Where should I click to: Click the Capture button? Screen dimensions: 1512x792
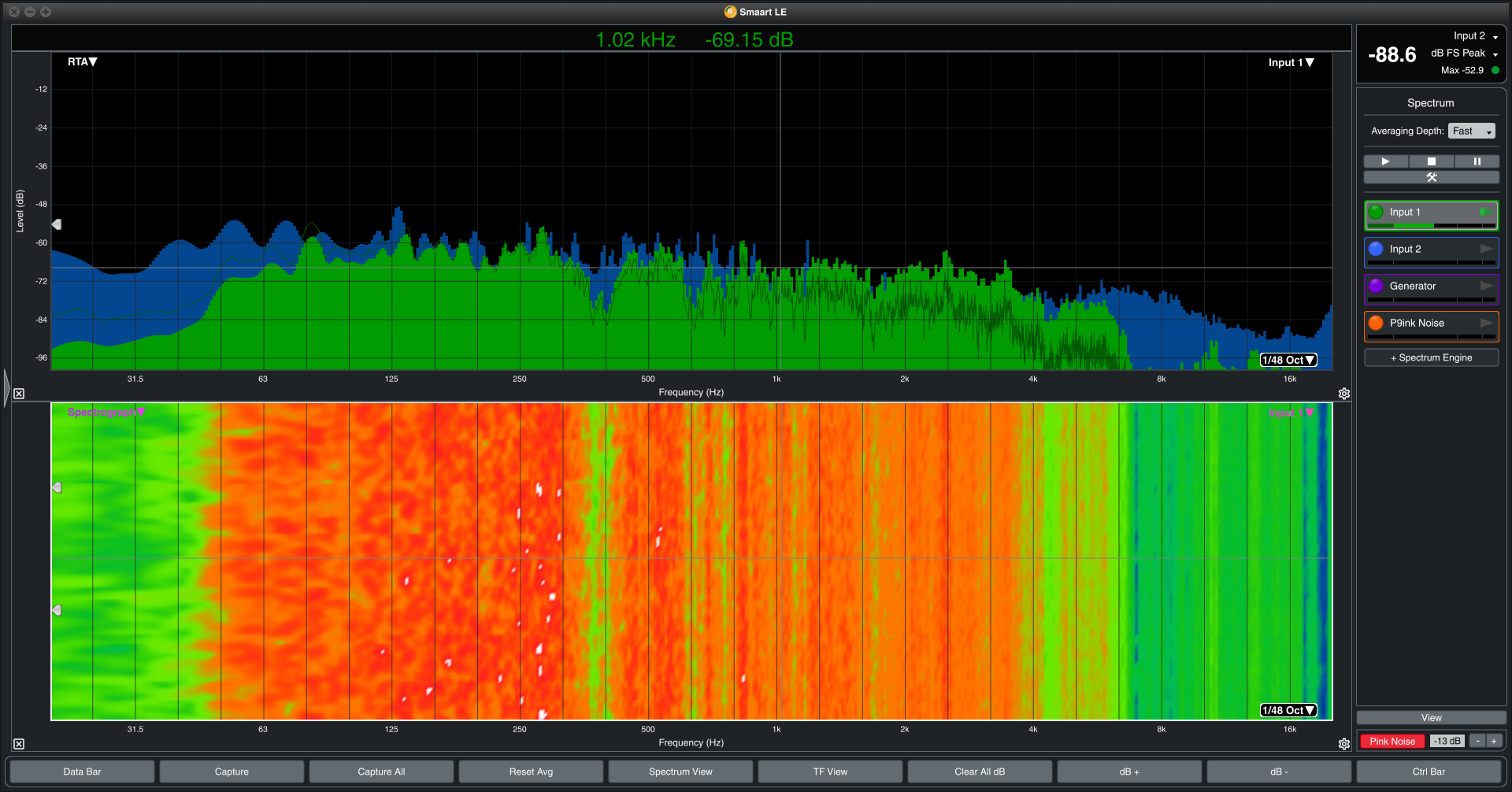point(232,772)
